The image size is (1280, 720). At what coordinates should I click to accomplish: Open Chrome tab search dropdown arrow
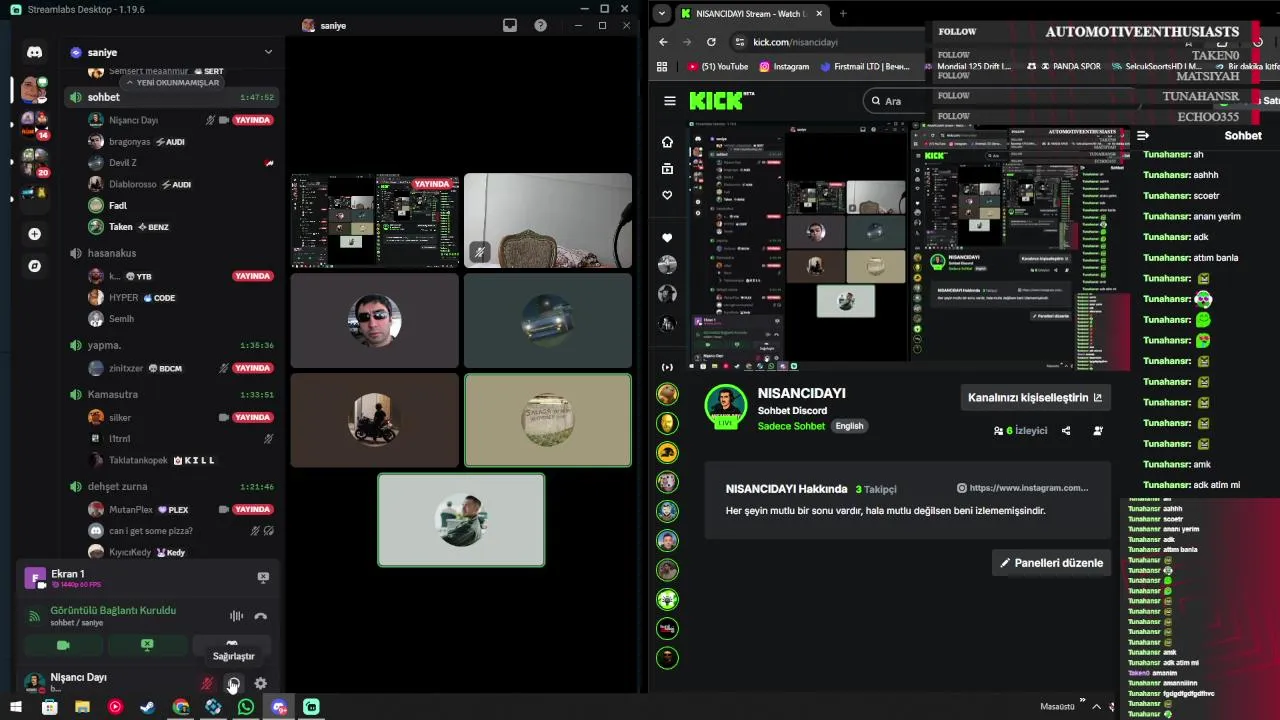point(661,14)
